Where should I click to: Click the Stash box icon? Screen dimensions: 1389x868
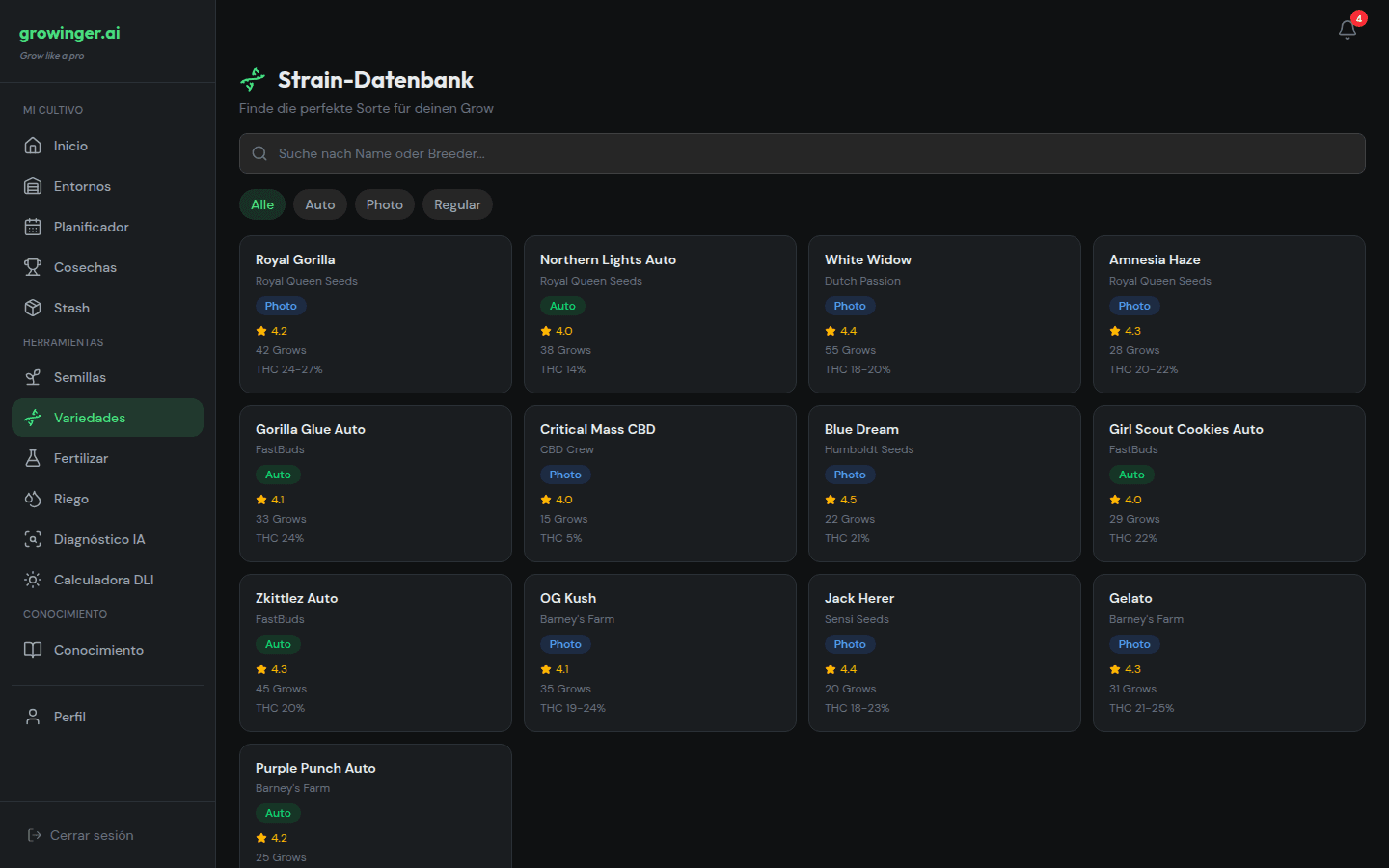pyautogui.click(x=33, y=308)
